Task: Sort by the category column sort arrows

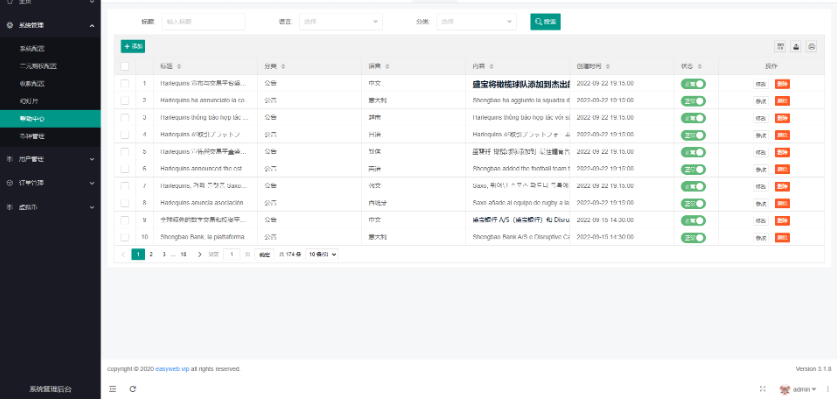Action: tap(283, 66)
